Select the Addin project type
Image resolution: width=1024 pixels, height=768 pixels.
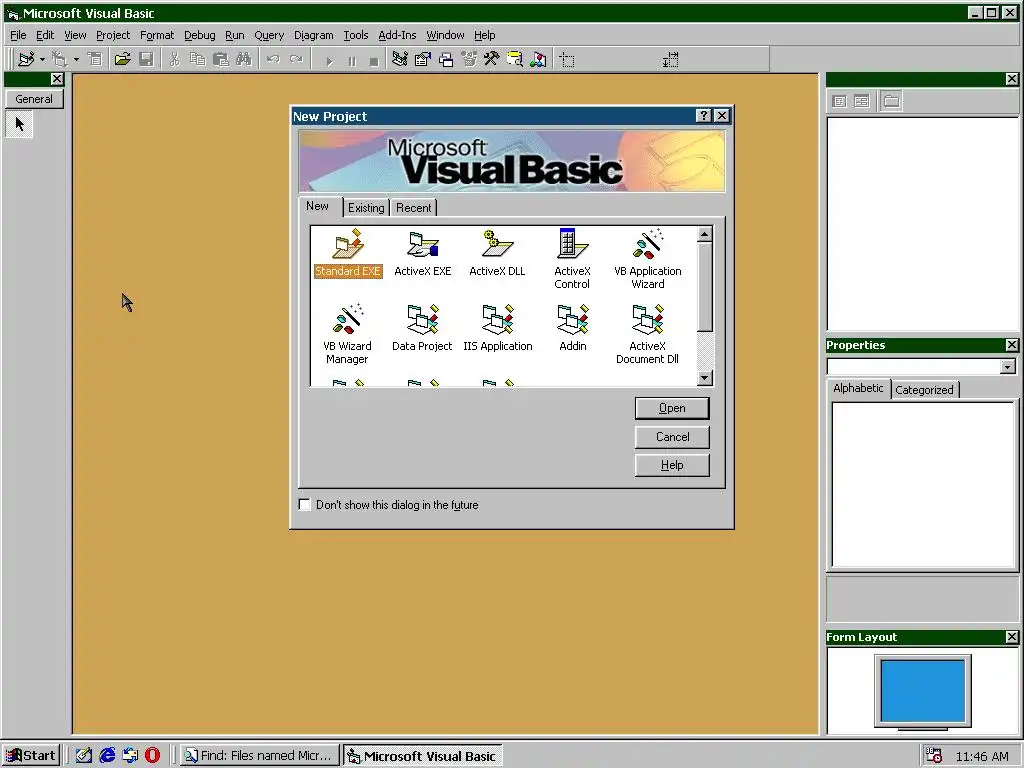point(573,329)
